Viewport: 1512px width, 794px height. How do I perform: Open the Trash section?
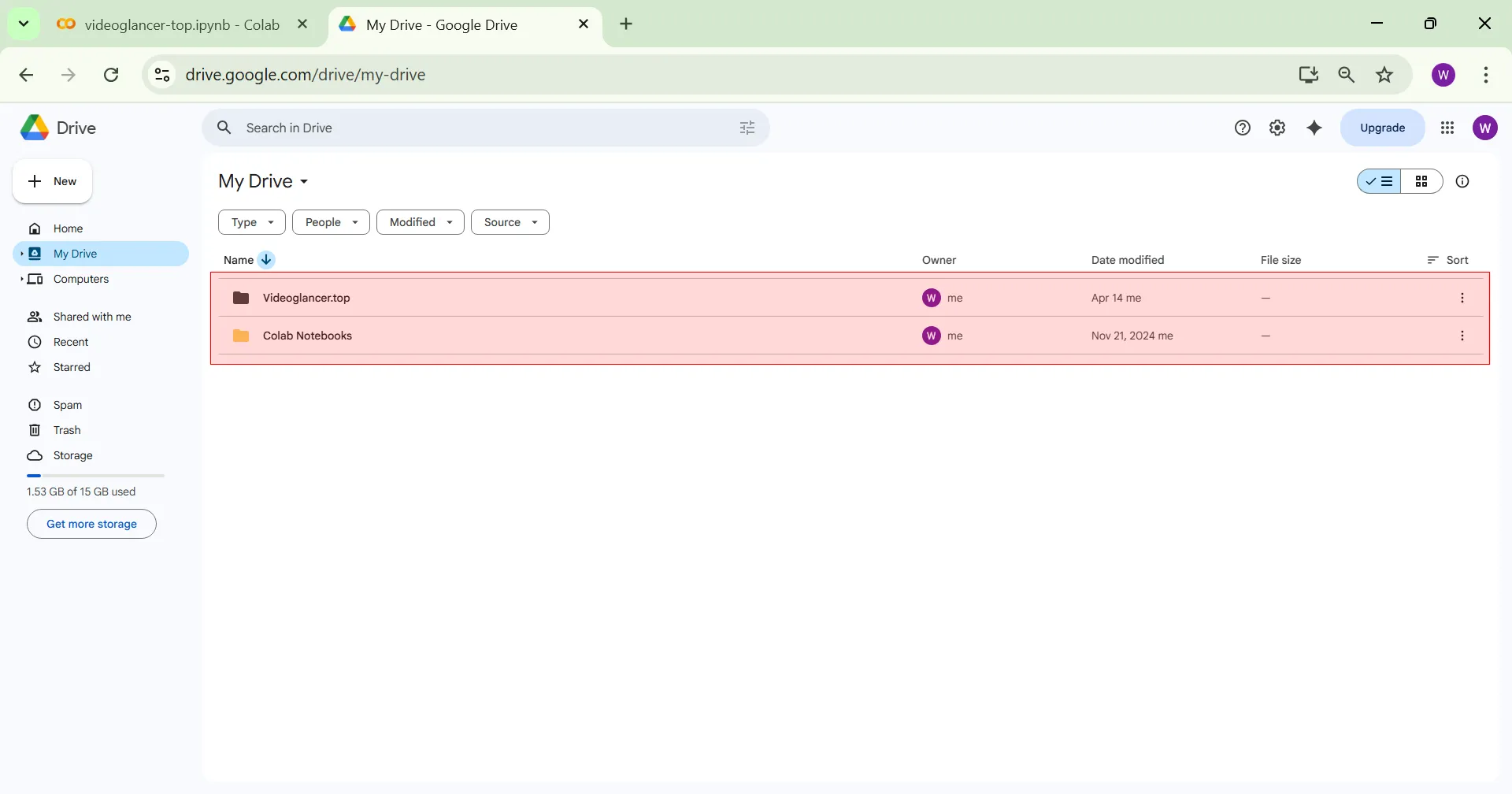pos(101,430)
